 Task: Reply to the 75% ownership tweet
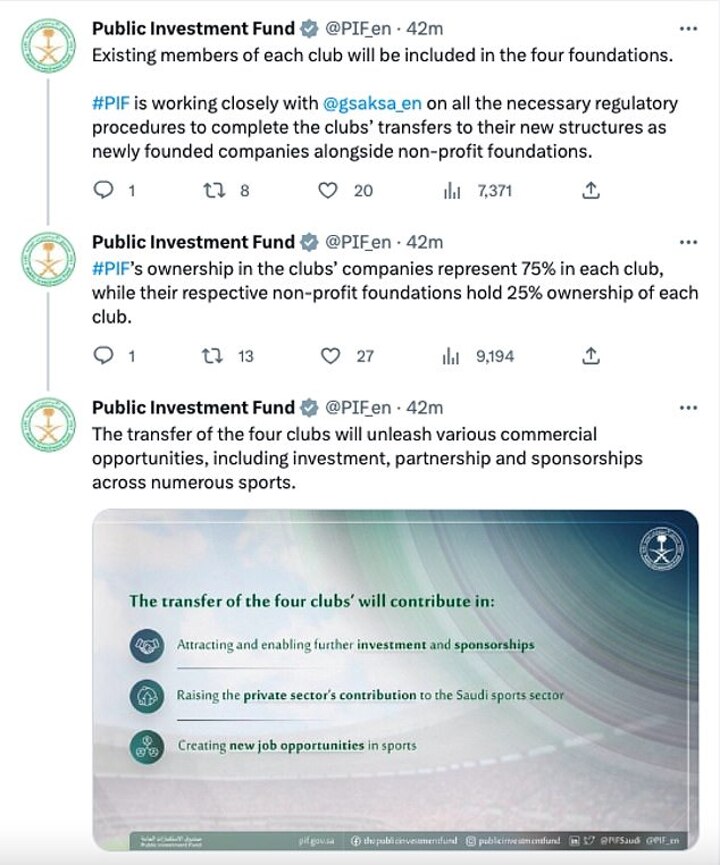(x=104, y=355)
